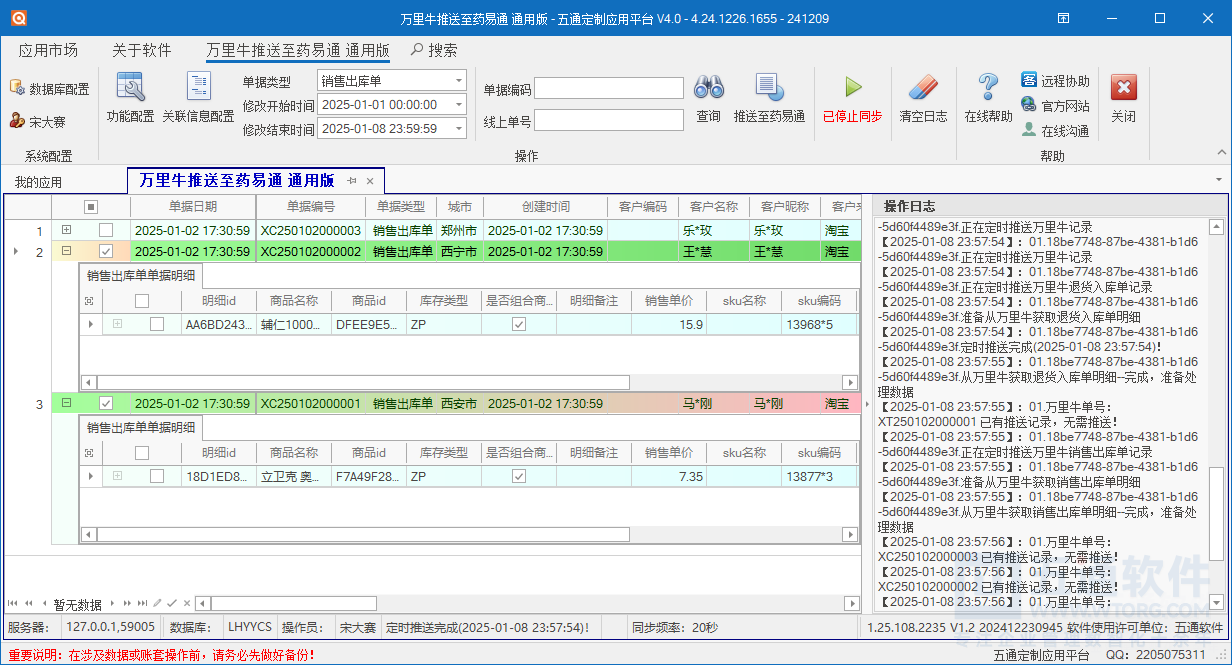
Task: Go to last record in navigator
Action: click(x=141, y=604)
